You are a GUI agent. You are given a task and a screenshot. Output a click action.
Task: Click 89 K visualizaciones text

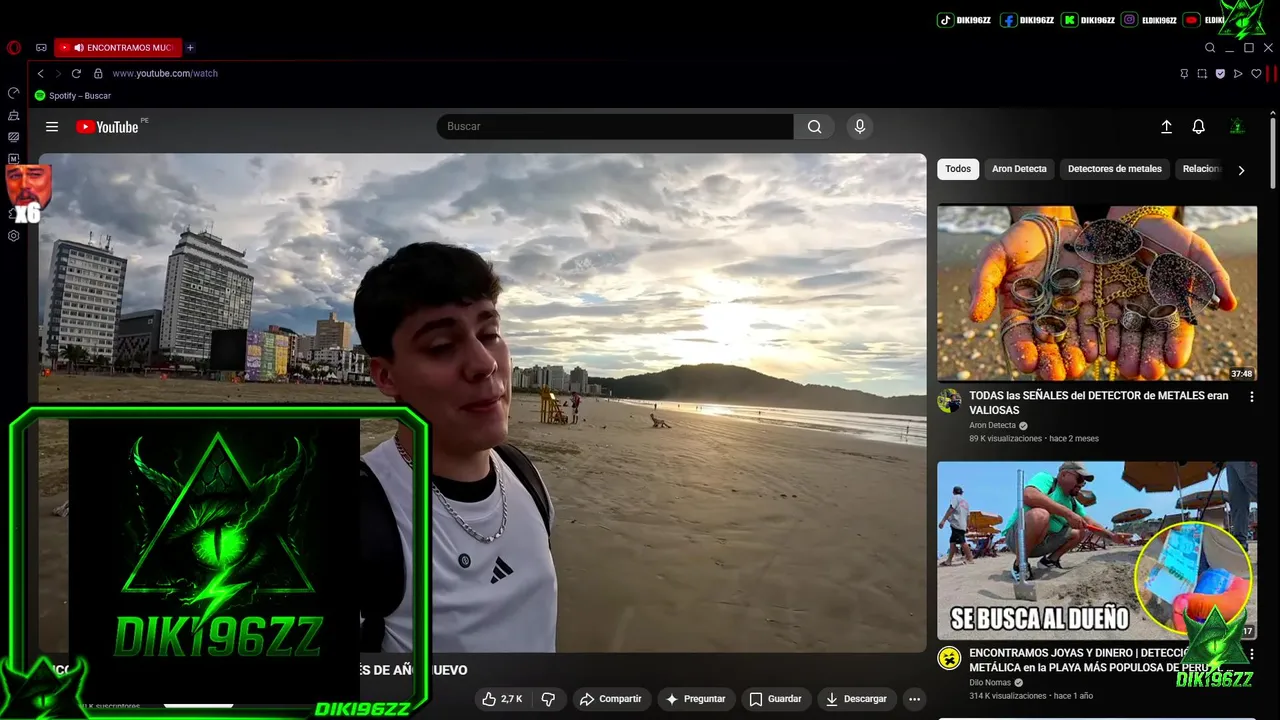pos(1005,439)
